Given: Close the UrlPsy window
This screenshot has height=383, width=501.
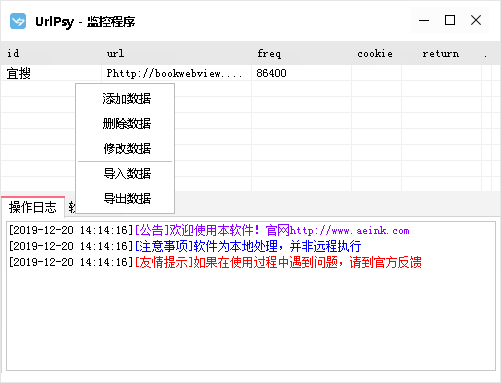Looking at the screenshot, I should click(x=476, y=20).
